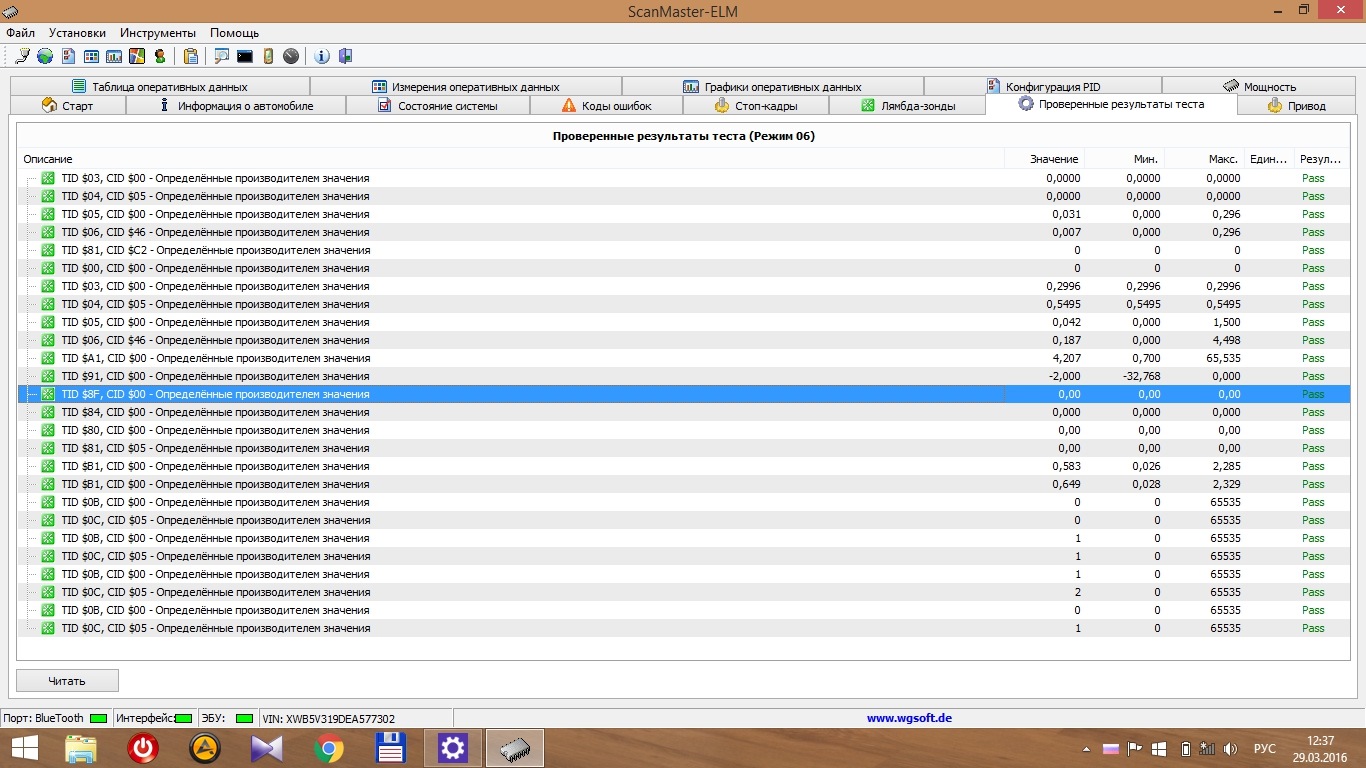Switch to Конфигурация PID tab
The image size is (1366, 768).
tap(1043, 87)
